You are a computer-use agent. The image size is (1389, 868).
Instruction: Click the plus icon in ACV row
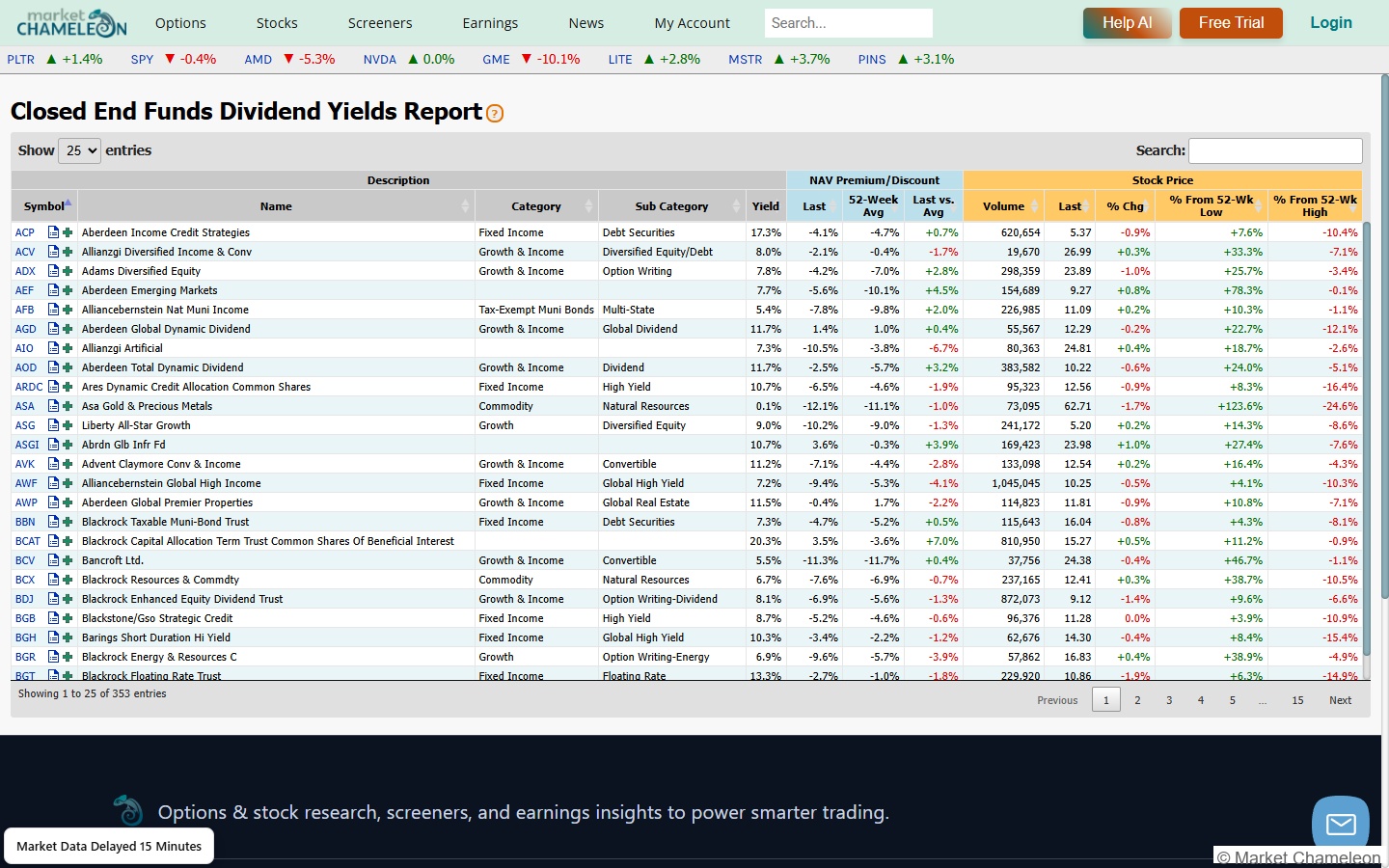pyautogui.click(x=68, y=252)
